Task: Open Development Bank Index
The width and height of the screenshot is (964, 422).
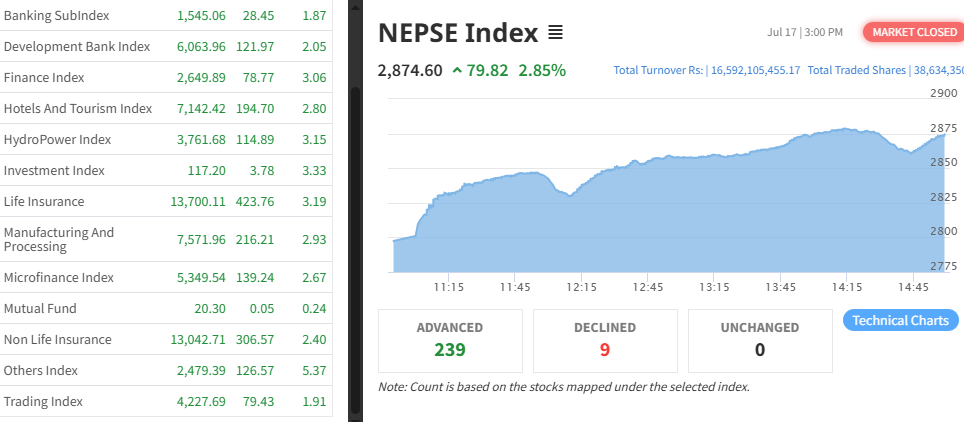Action: [x=77, y=47]
